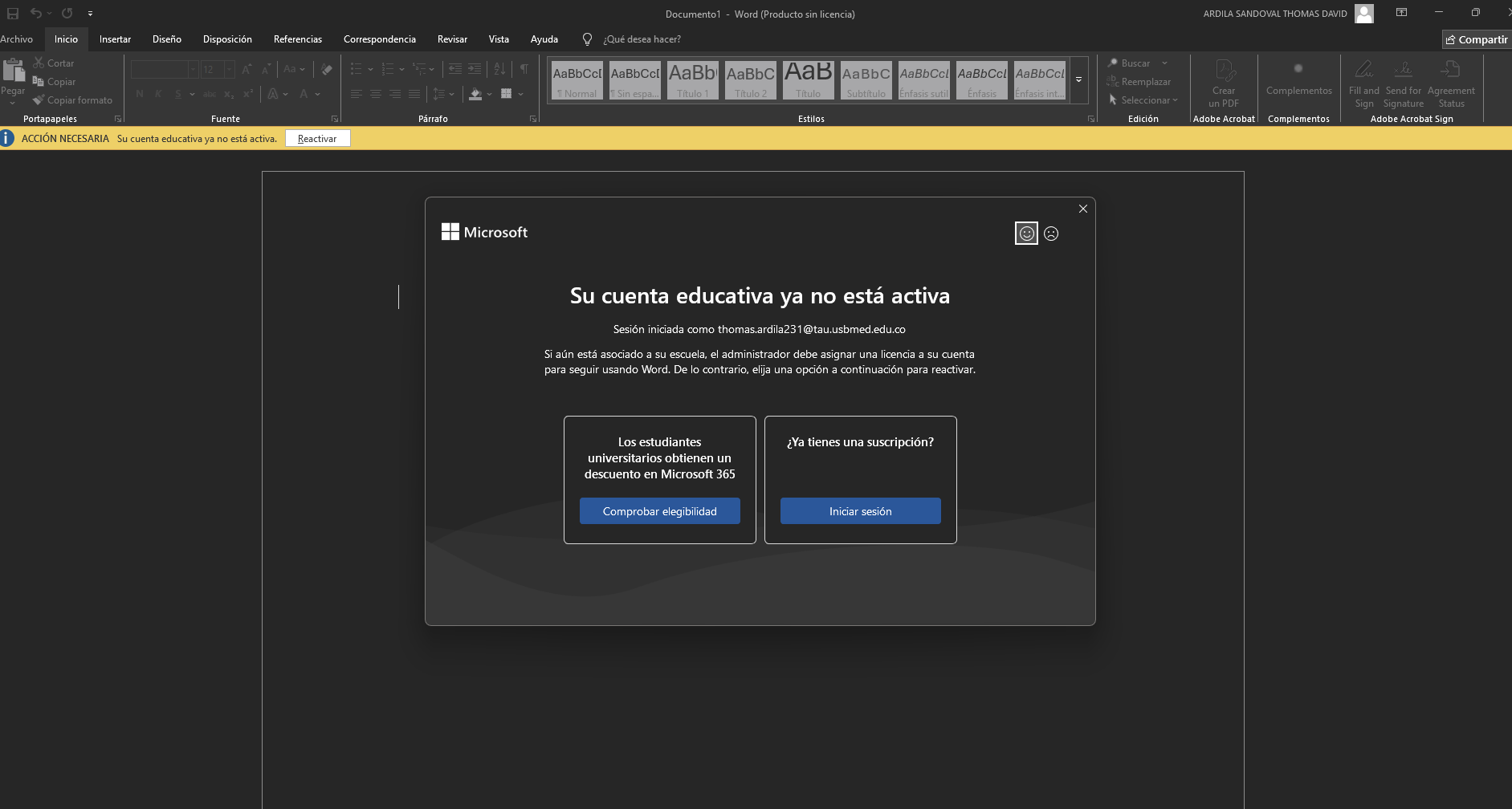Click the happy face feedback icon
The image size is (1512, 809).
1026,234
